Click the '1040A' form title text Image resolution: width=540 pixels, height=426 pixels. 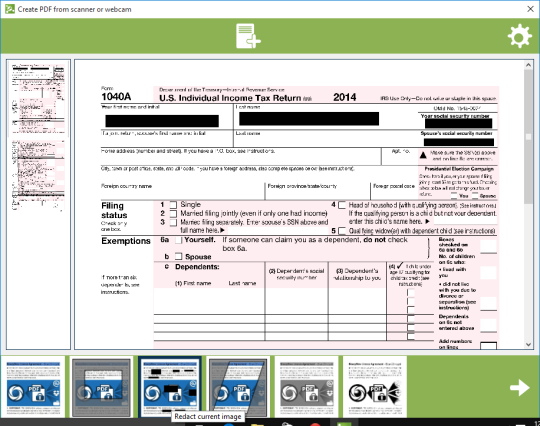[x=116, y=97]
